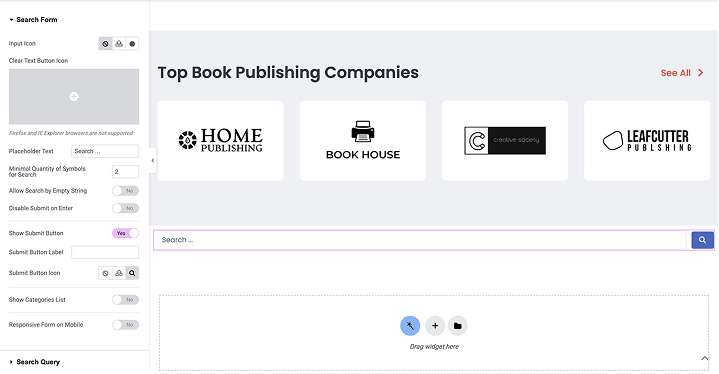Expand the Search Query section
This screenshot has height=374, width=719.
tap(34, 362)
